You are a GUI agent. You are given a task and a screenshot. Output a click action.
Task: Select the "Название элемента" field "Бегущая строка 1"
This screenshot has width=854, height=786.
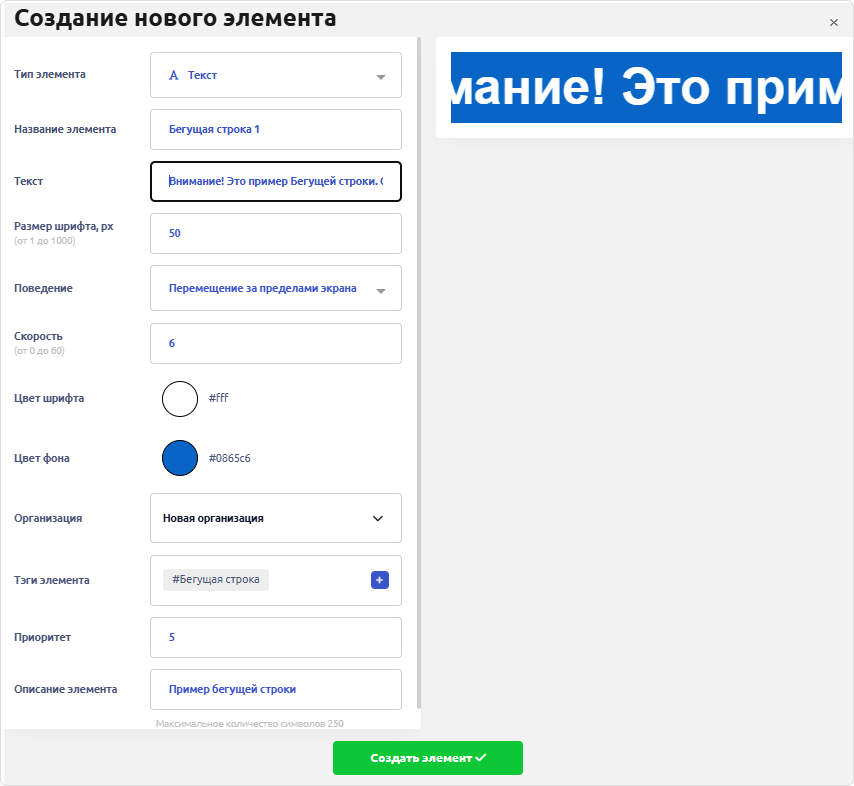click(x=275, y=129)
